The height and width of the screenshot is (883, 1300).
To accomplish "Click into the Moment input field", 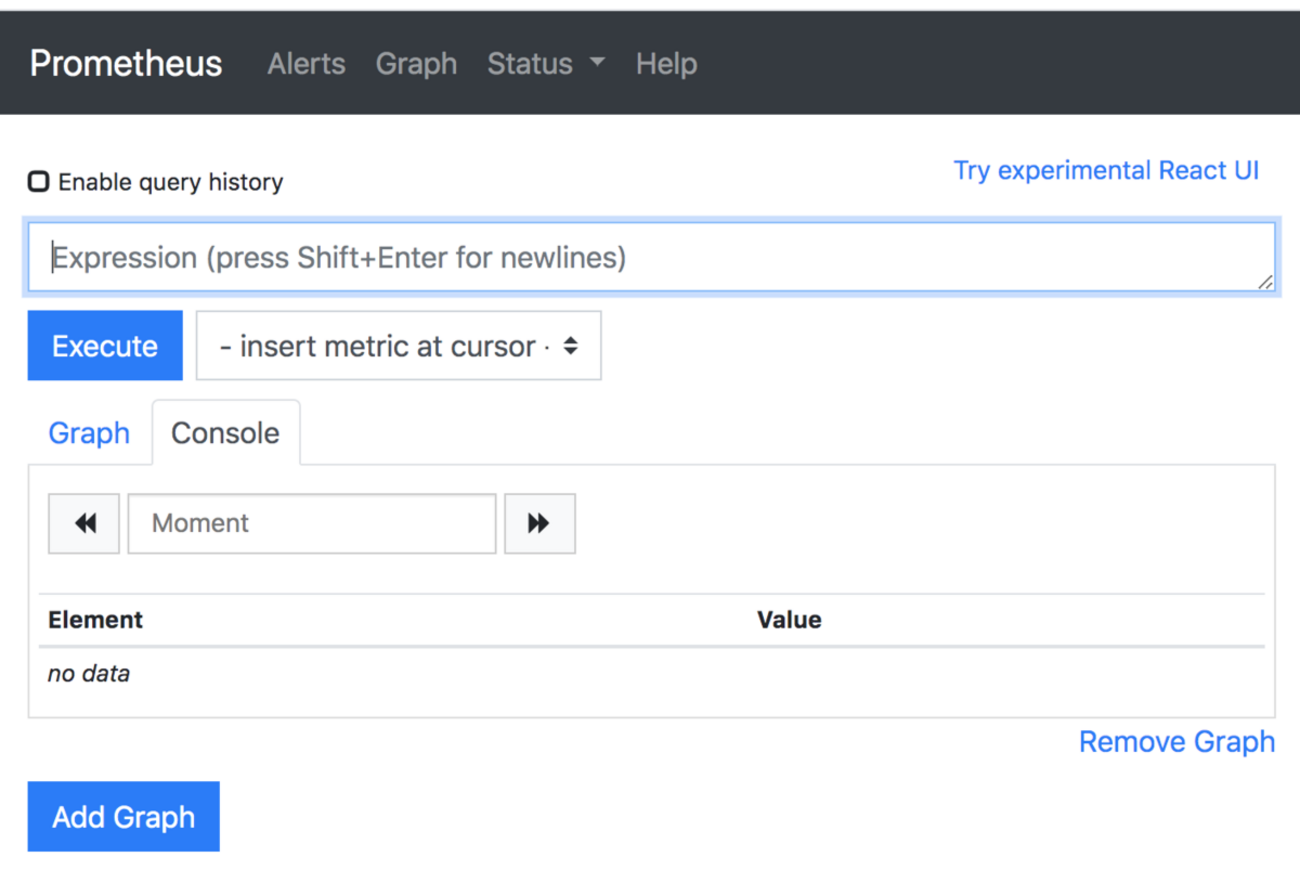I will pos(312,523).
